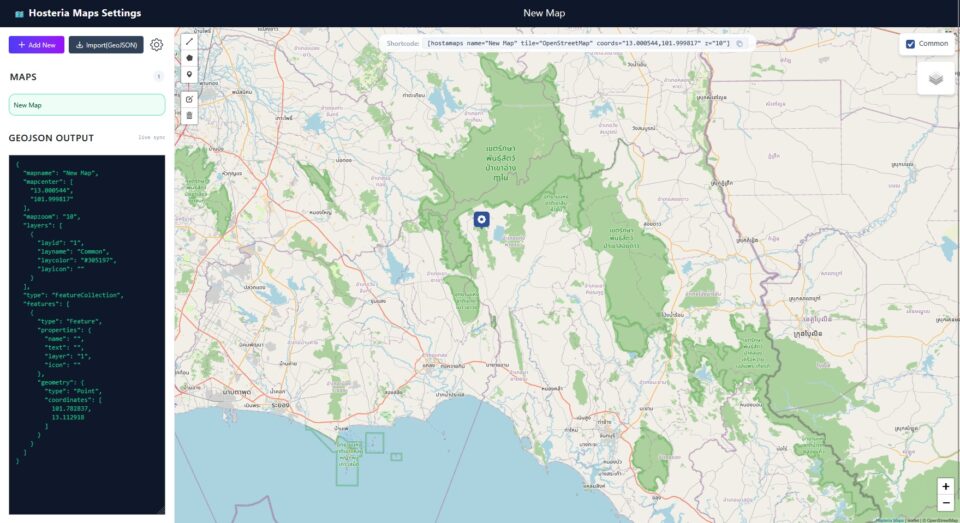Image resolution: width=960 pixels, height=523 pixels.
Task: Click inside the GeoJSON output code area
Action: click(87, 334)
